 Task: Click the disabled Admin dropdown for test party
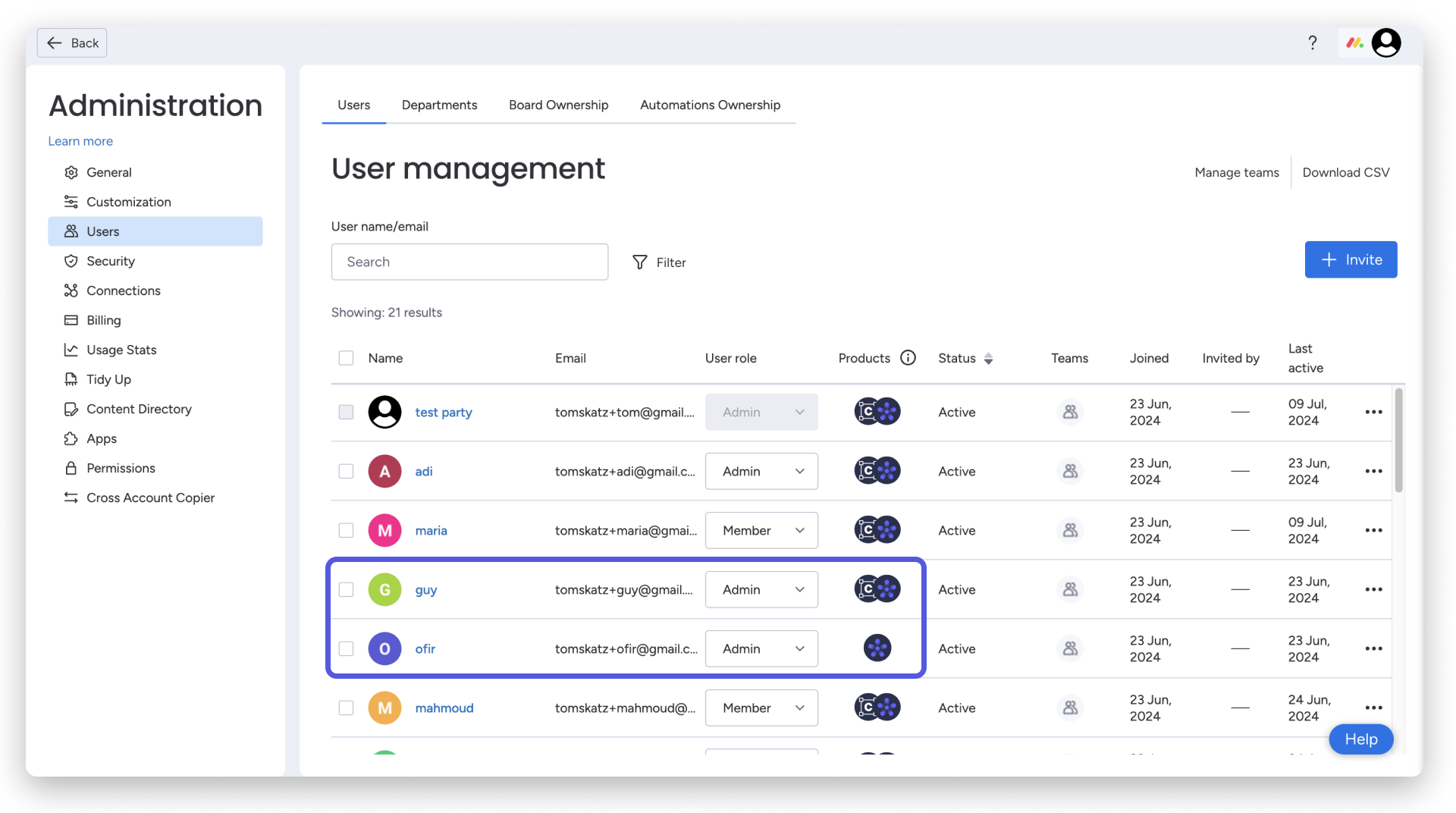pyautogui.click(x=761, y=412)
